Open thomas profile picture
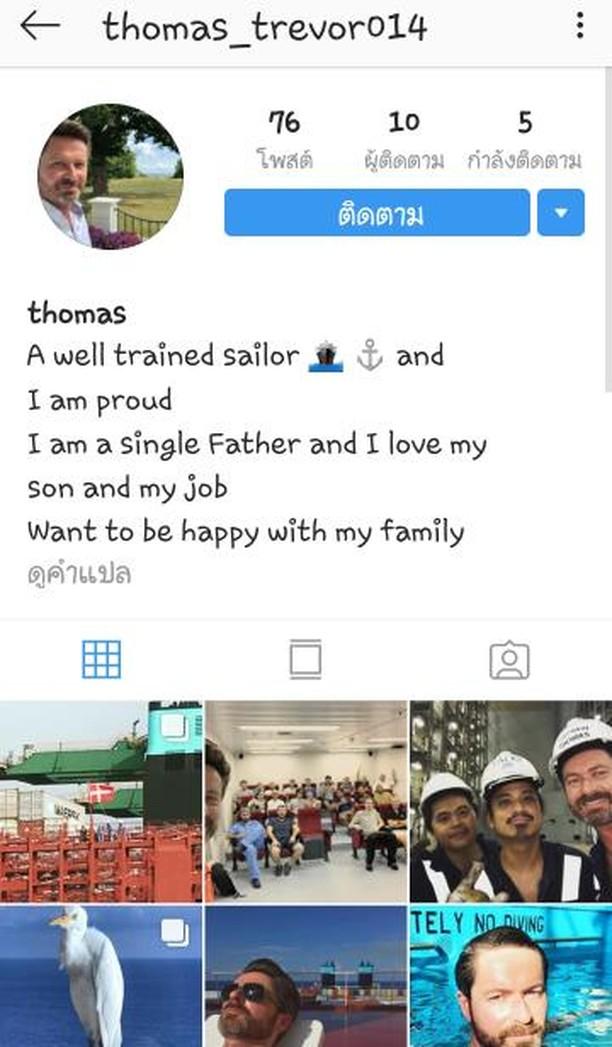Screen dimensions: 612x1047 (110, 176)
